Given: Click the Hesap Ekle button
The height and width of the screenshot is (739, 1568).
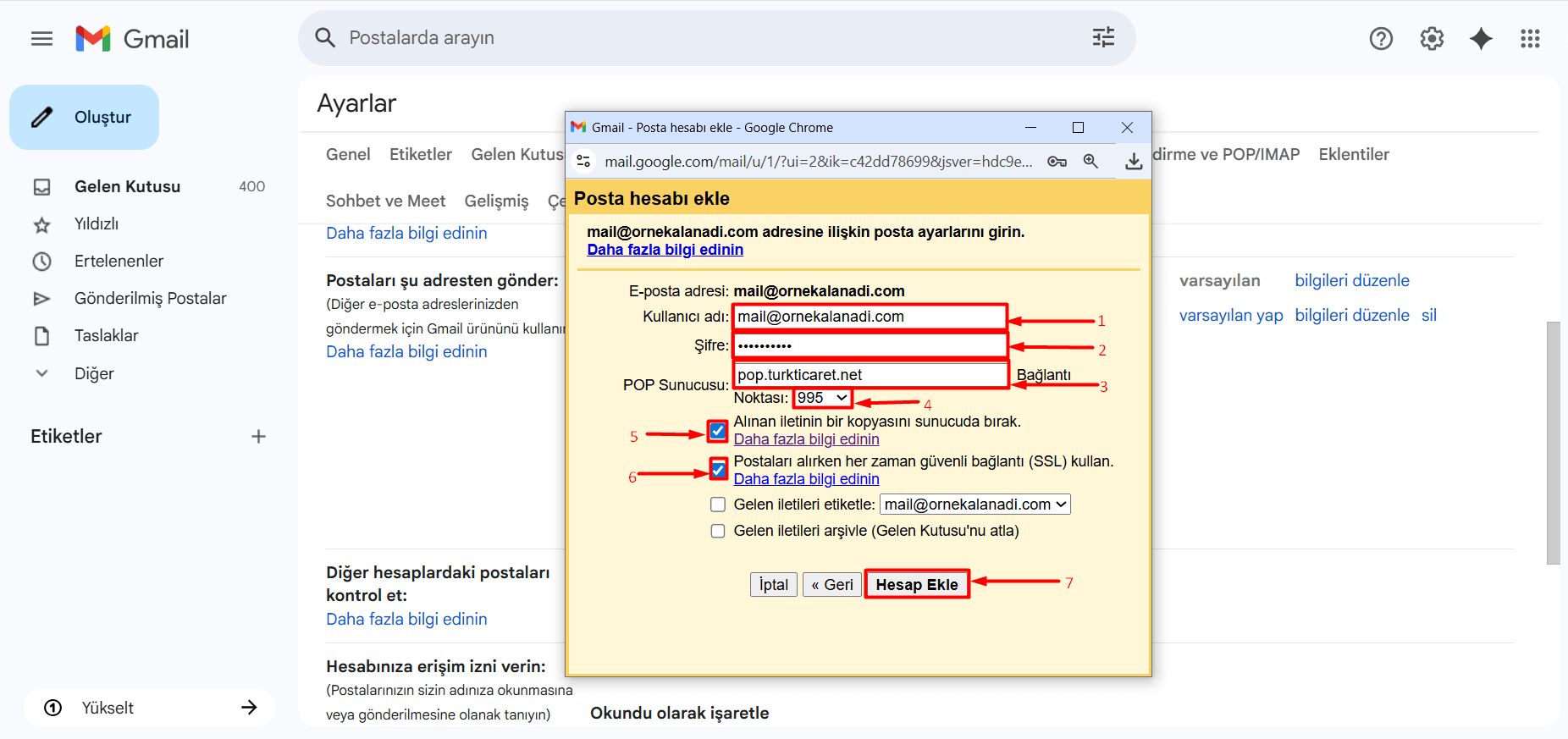Looking at the screenshot, I should click(917, 584).
